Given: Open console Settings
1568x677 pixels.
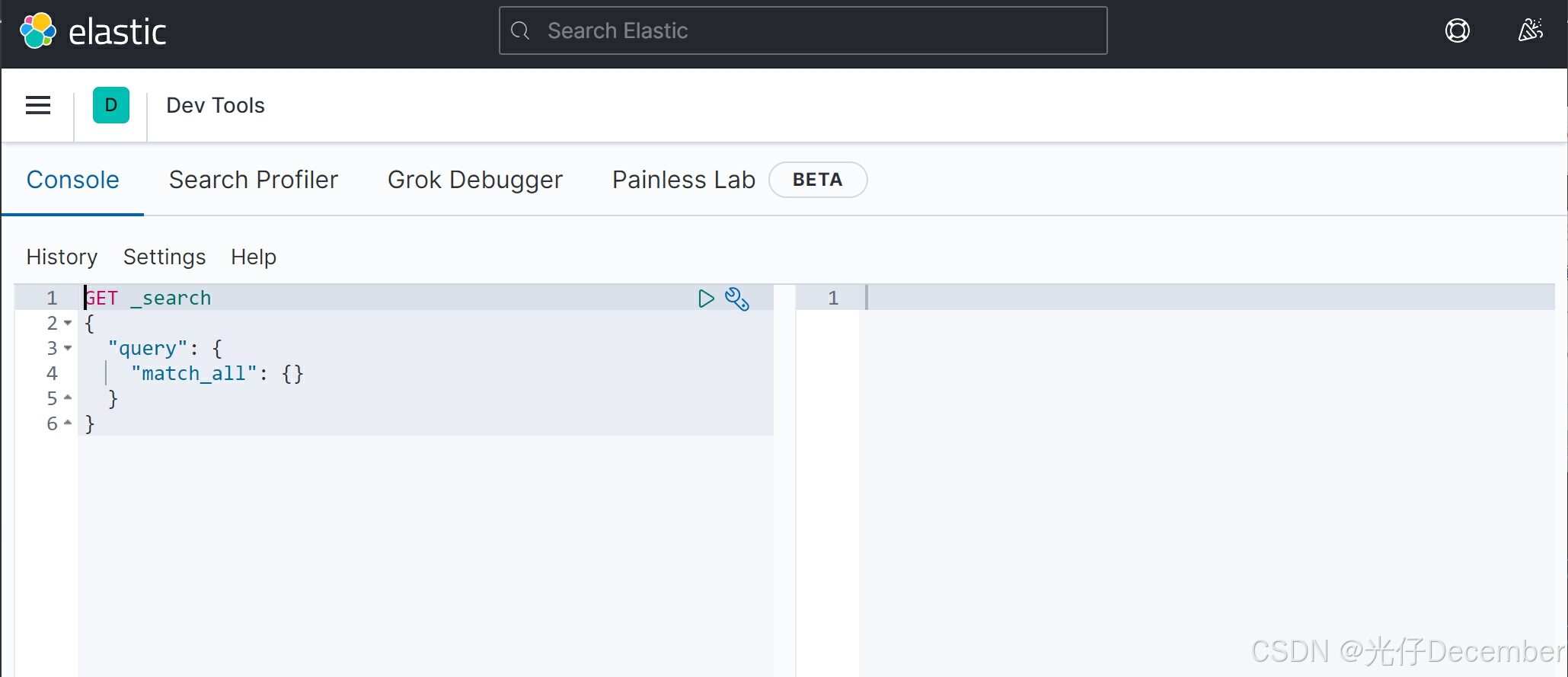Looking at the screenshot, I should click(x=164, y=257).
